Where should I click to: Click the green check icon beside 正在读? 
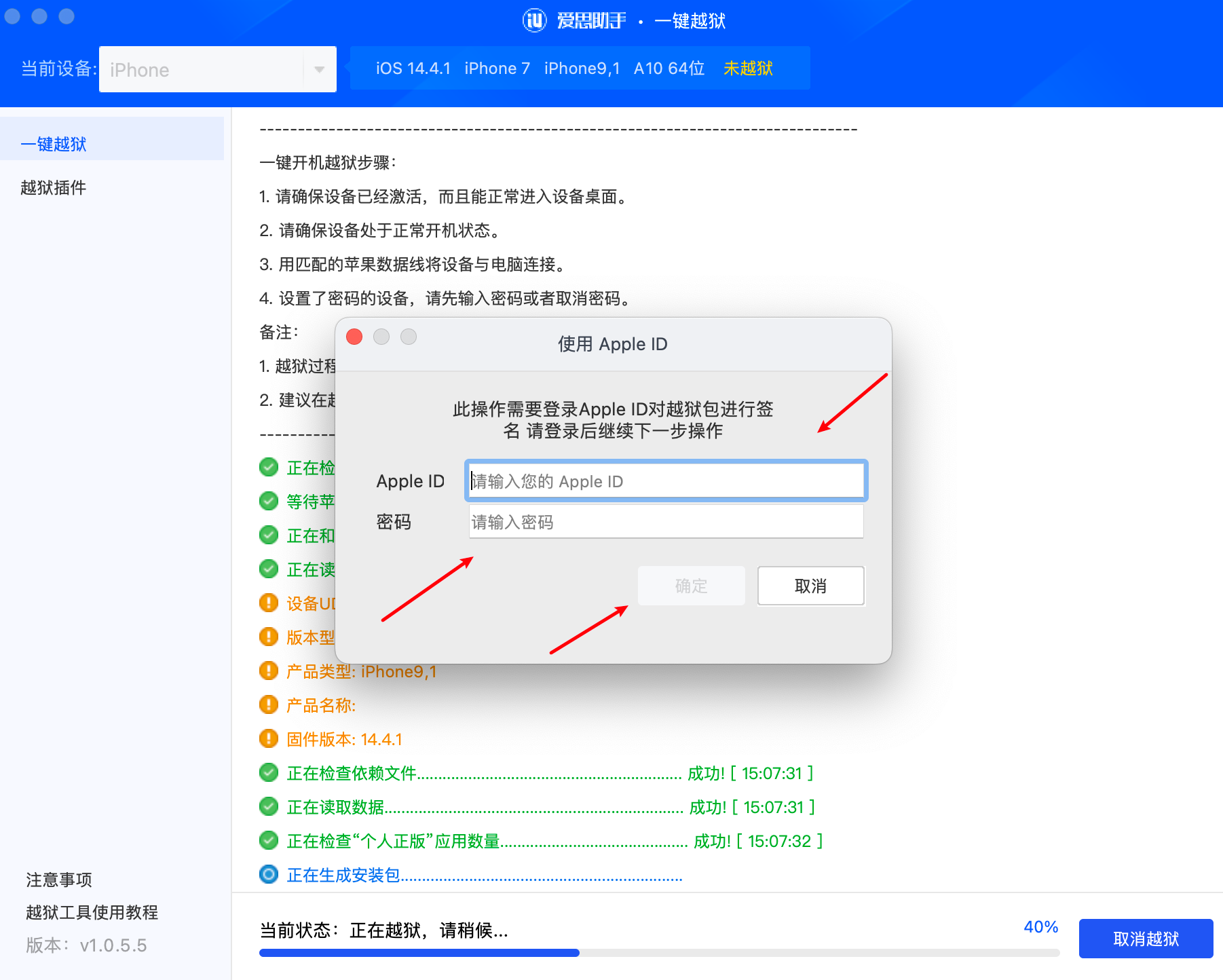pos(269,569)
